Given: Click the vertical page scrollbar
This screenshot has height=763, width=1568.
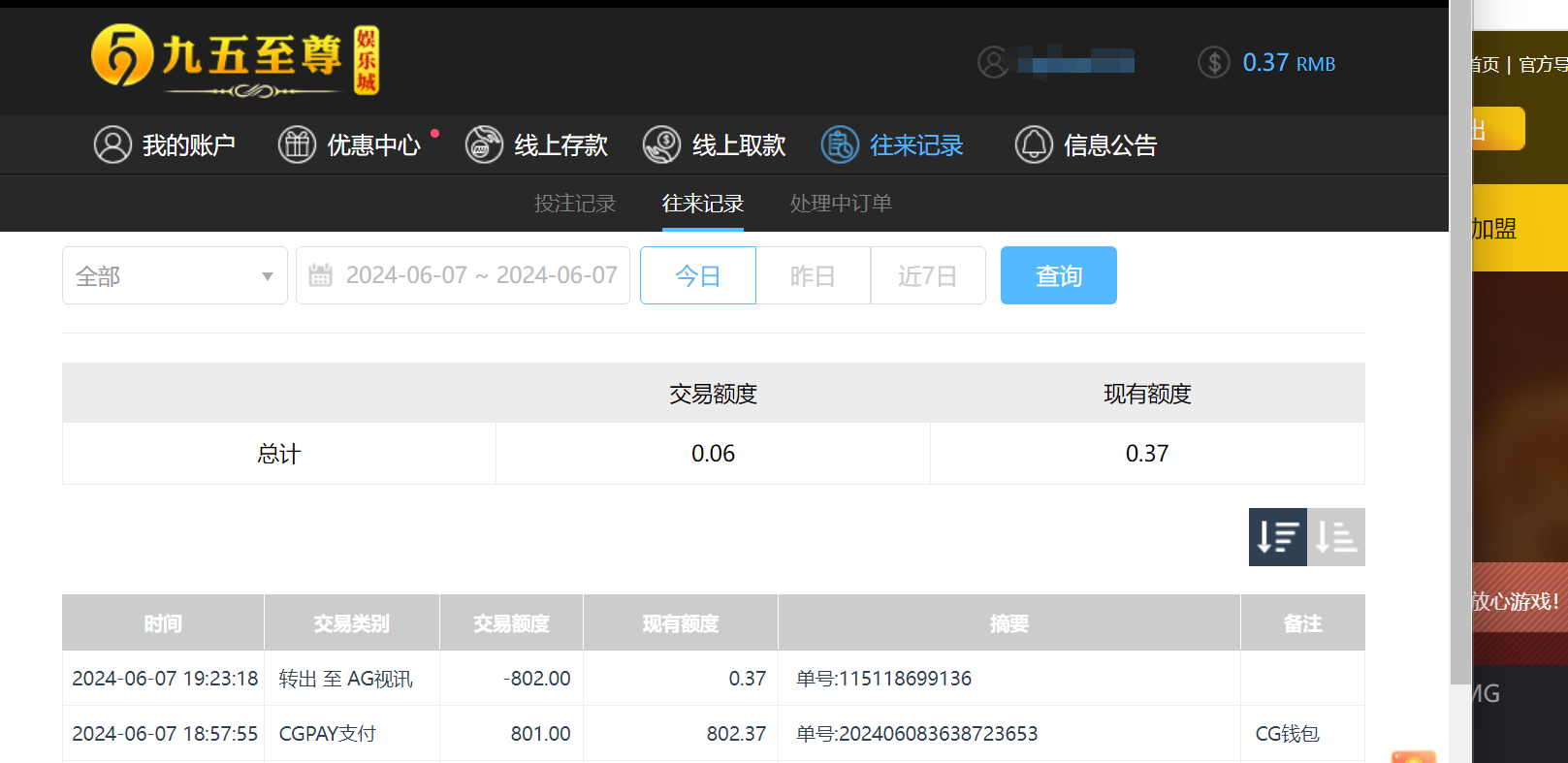Looking at the screenshot, I should [x=1460, y=339].
